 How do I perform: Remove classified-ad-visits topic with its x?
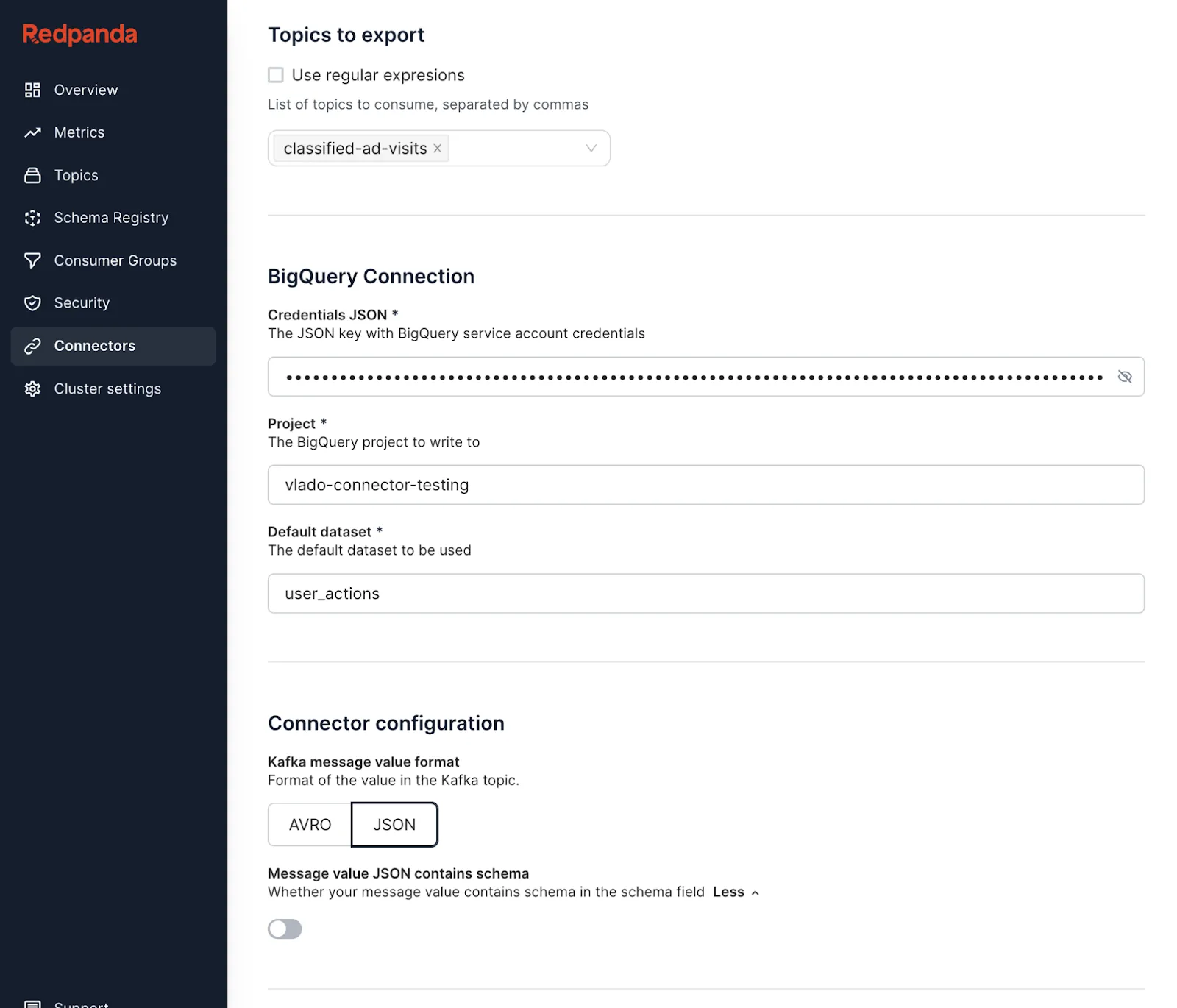click(437, 148)
